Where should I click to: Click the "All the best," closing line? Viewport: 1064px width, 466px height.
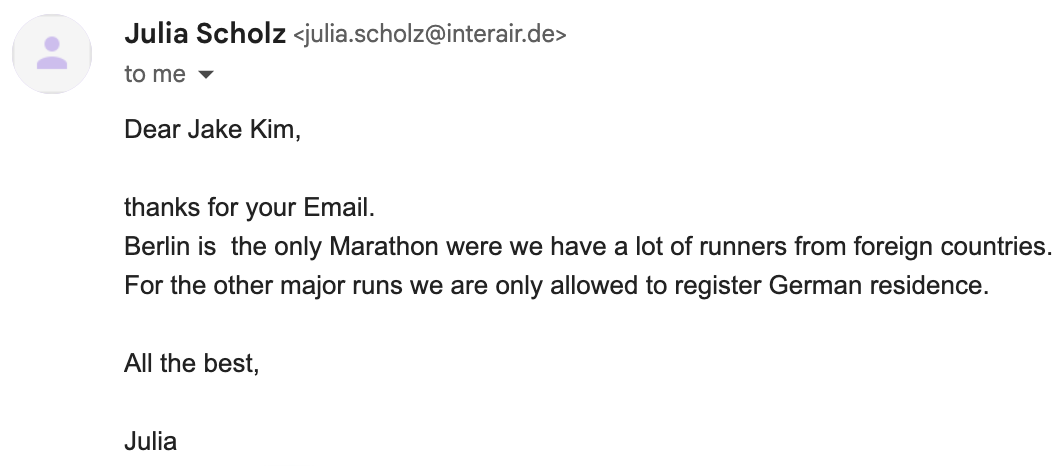pyautogui.click(x=191, y=363)
